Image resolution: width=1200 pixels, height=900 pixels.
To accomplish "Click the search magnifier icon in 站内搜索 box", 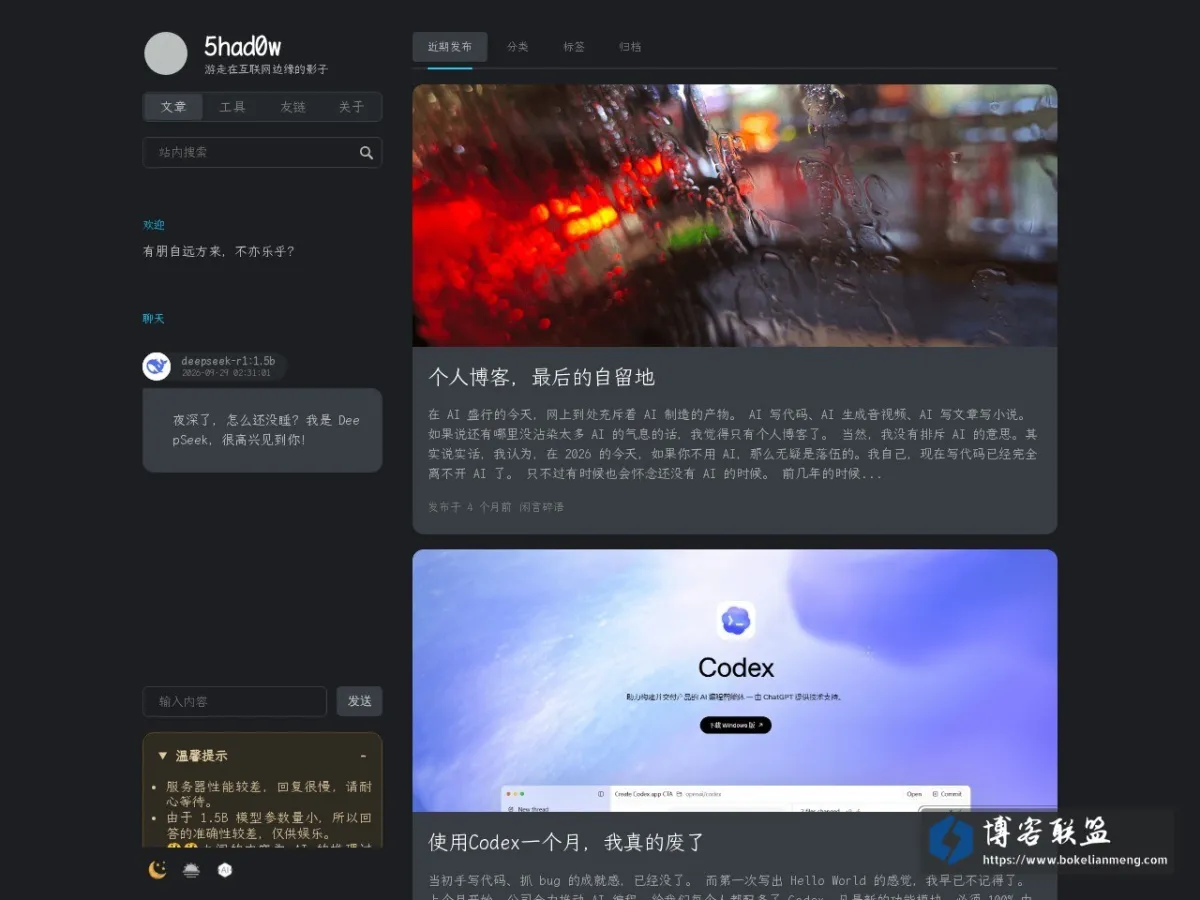I will point(366,152).
